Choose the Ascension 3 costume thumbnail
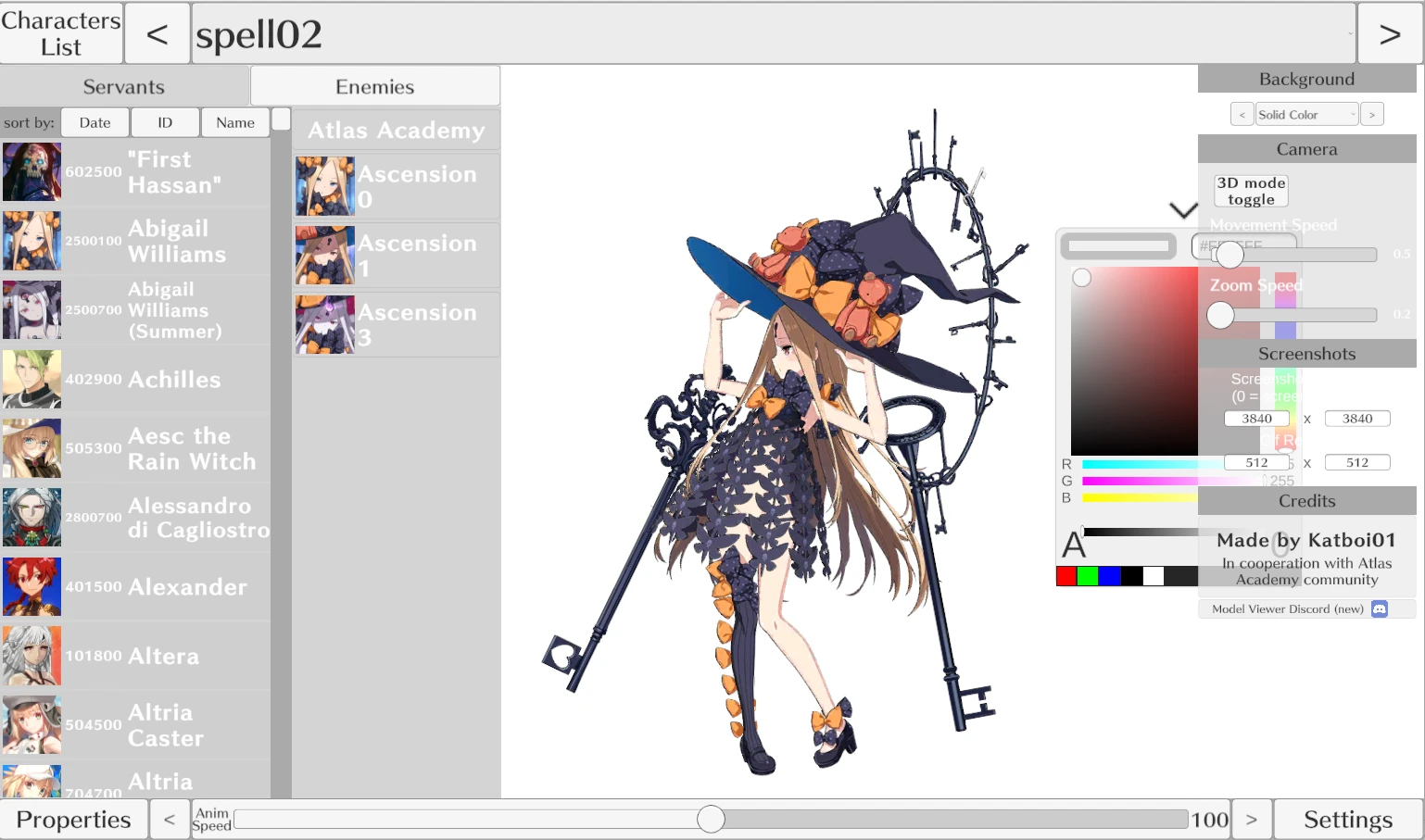This screenshot has width=1425, height=840. [x=324, y=324]
